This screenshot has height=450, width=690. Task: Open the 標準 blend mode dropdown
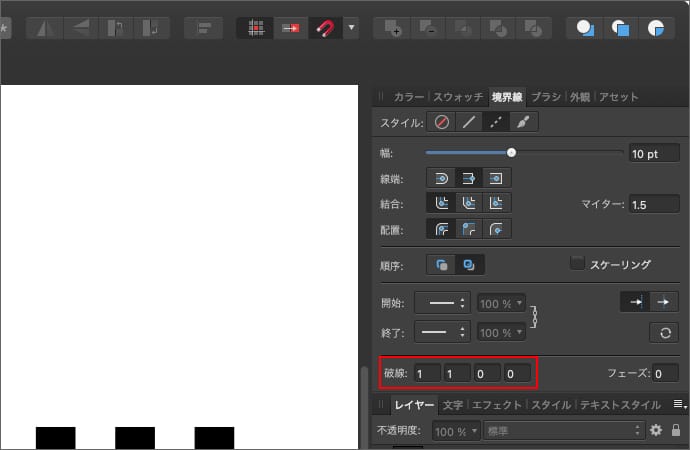click(x=562, y=430)
